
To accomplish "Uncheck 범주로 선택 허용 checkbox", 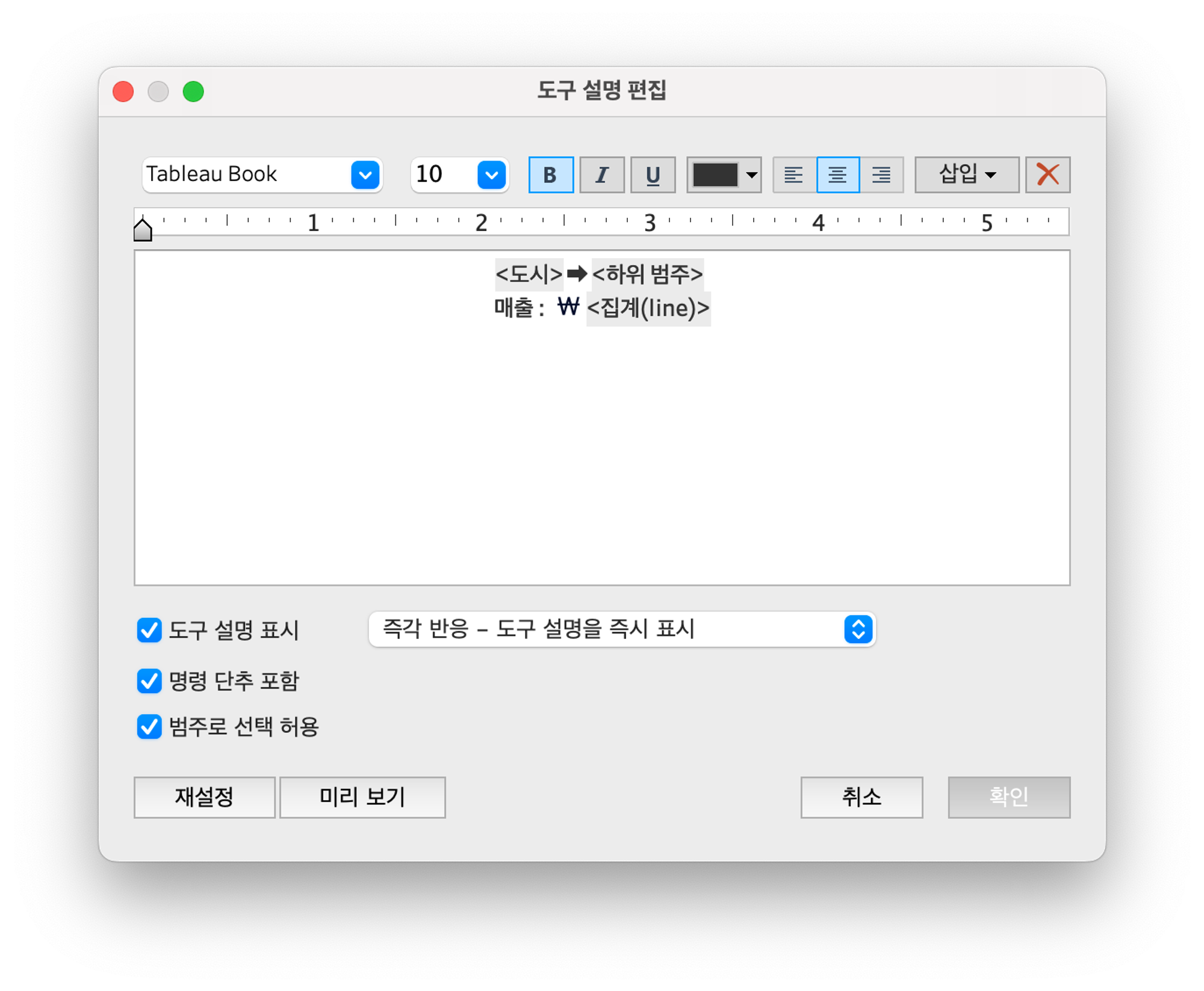I will point(149,726).
